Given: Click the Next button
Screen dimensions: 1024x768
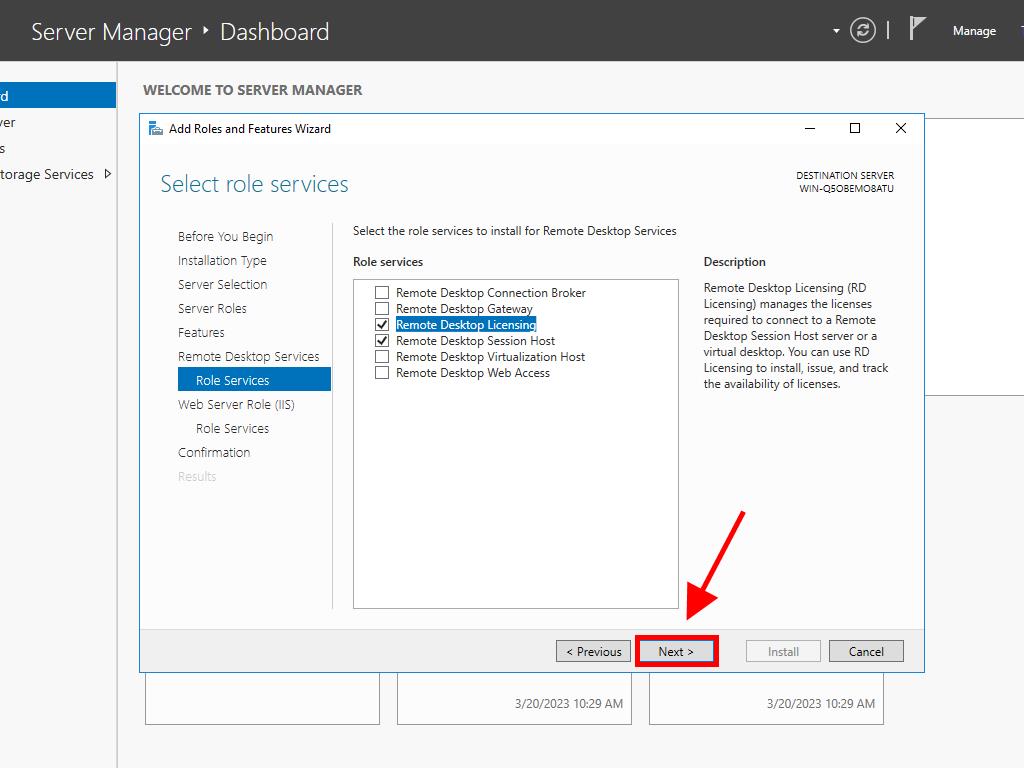Looking at the screenshot, I should tap(676, 652).
